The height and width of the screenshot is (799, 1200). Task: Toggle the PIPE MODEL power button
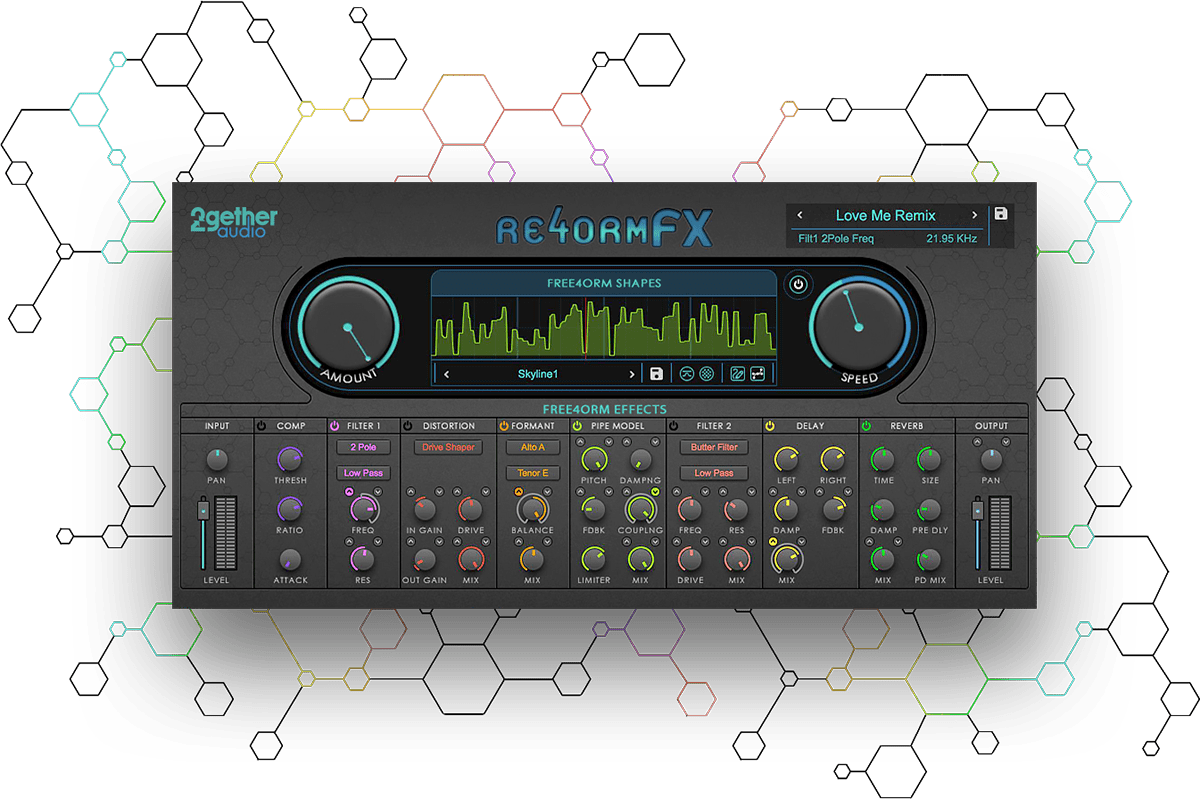pyautogui.click(x=577, y=426)
